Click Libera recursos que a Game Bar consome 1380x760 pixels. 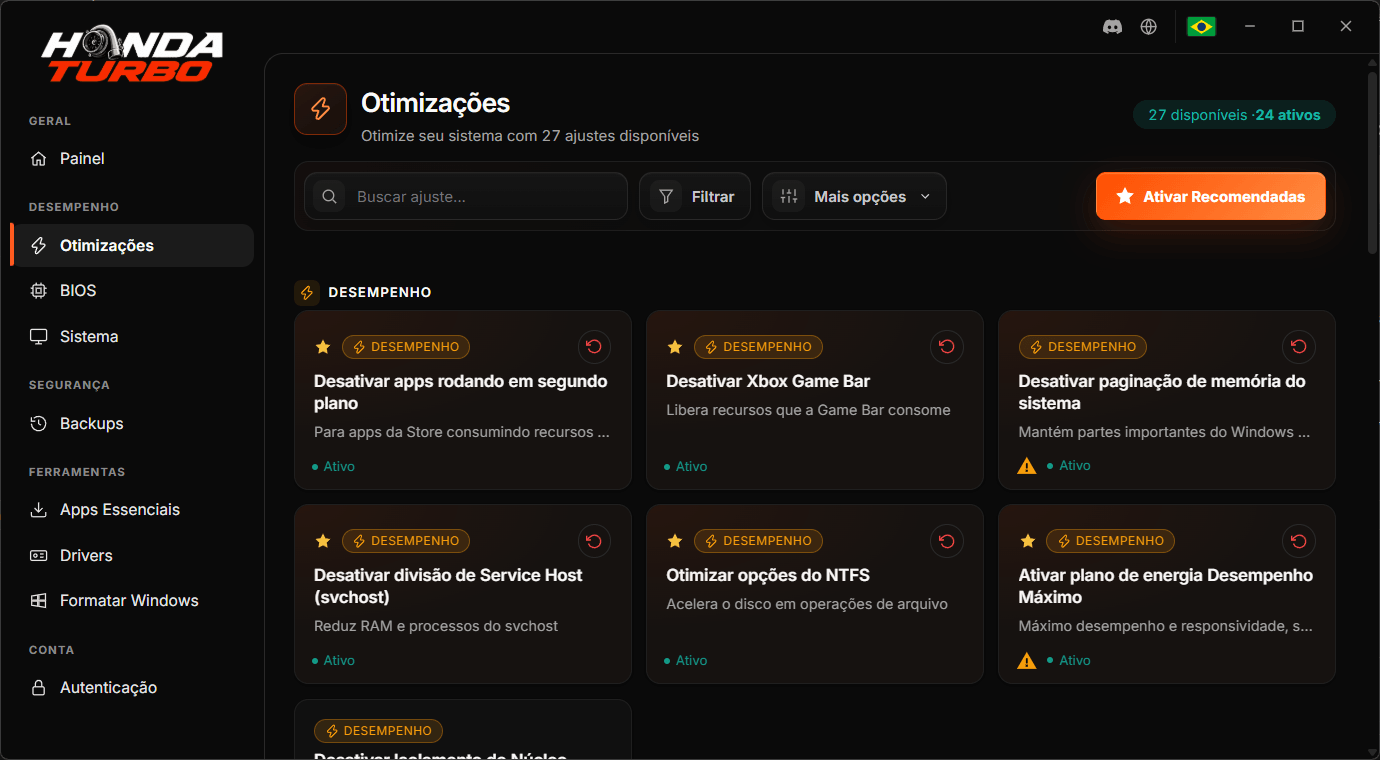tap(808, 410)
